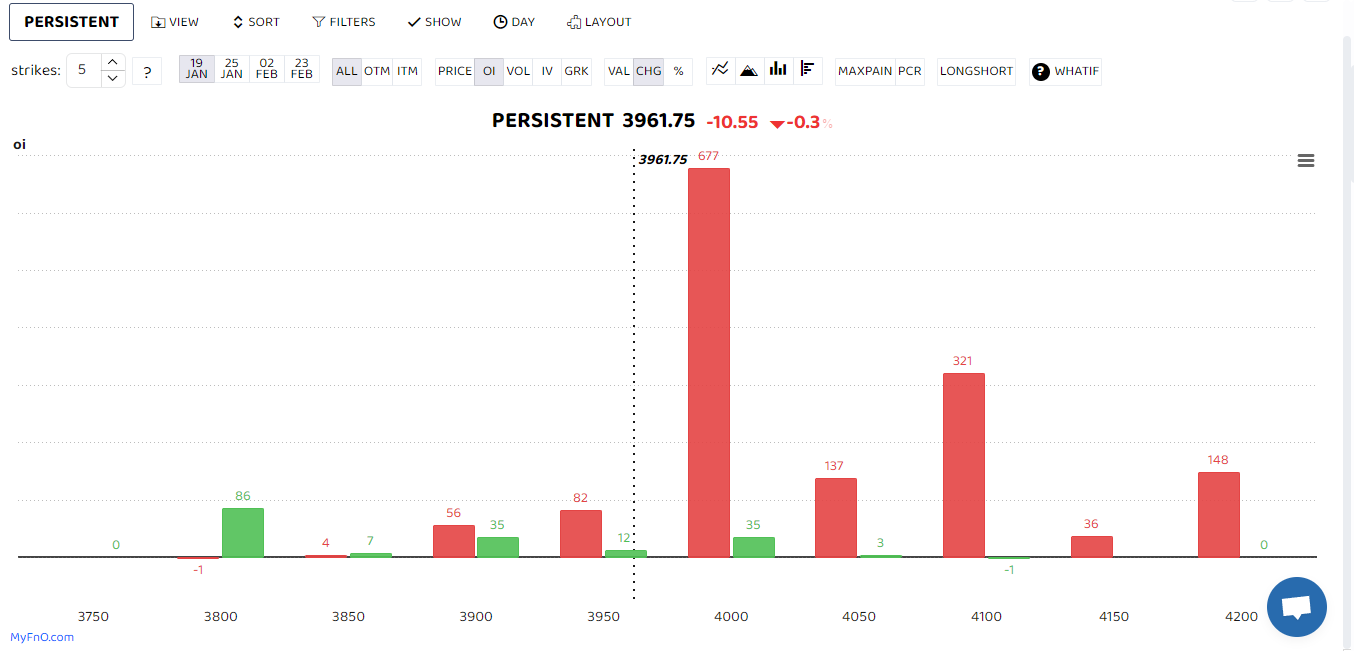Select the line chart view icon
The image size is (1354, 651).
coord(720,70)
